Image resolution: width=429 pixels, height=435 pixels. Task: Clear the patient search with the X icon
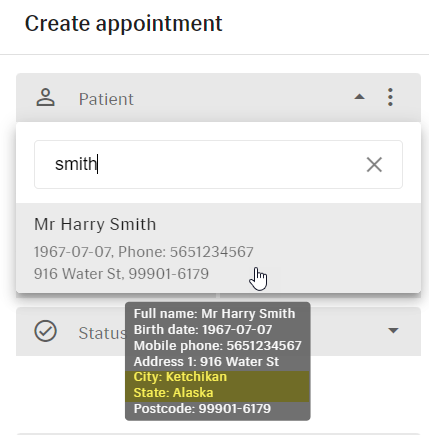point(374,165)
